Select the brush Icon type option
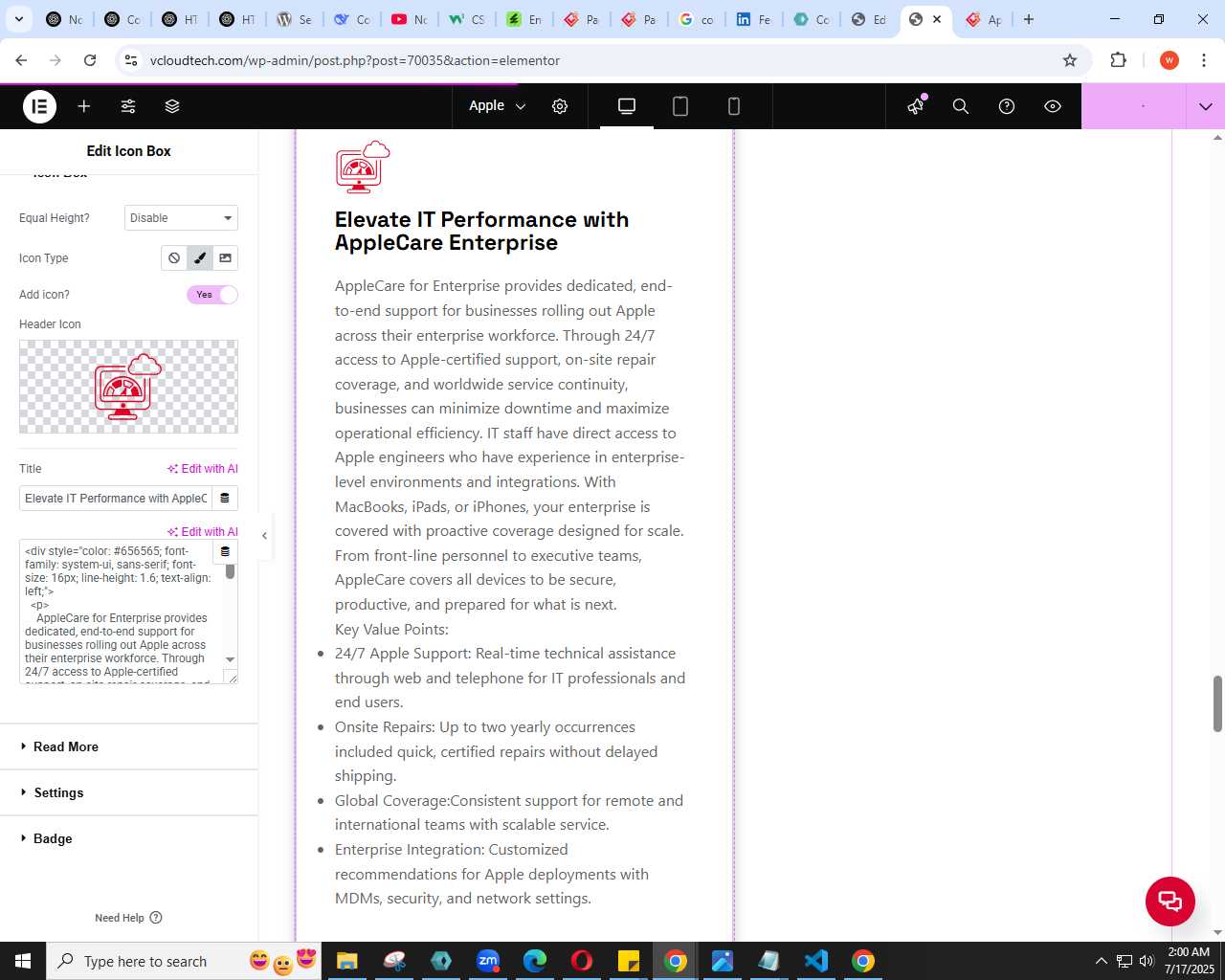This screenshot has height=980, width=1225. [200, 258]
